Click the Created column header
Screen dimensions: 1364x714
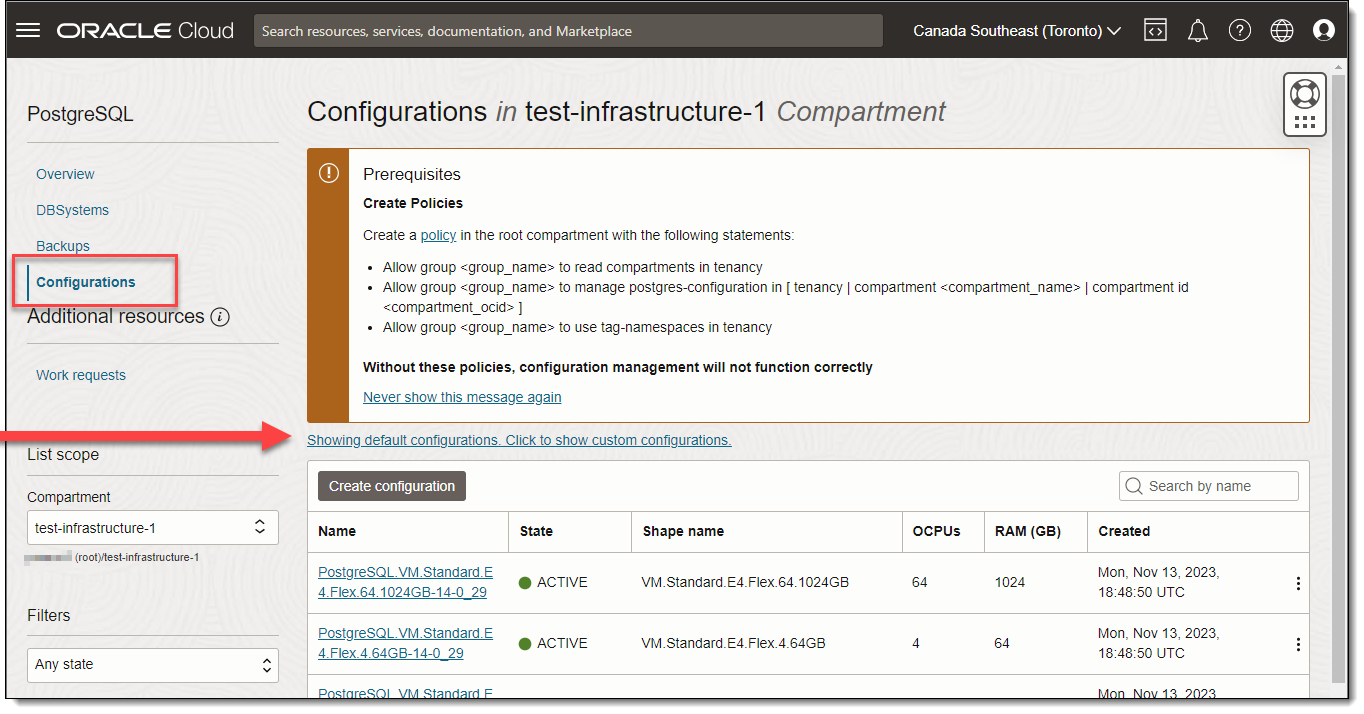pos(1124,531)
